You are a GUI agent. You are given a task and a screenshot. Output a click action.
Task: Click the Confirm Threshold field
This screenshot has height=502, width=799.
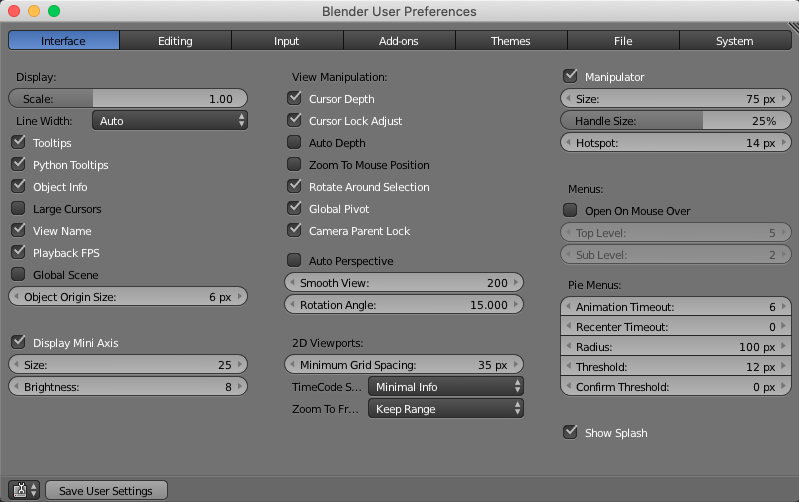coord(676,386)
